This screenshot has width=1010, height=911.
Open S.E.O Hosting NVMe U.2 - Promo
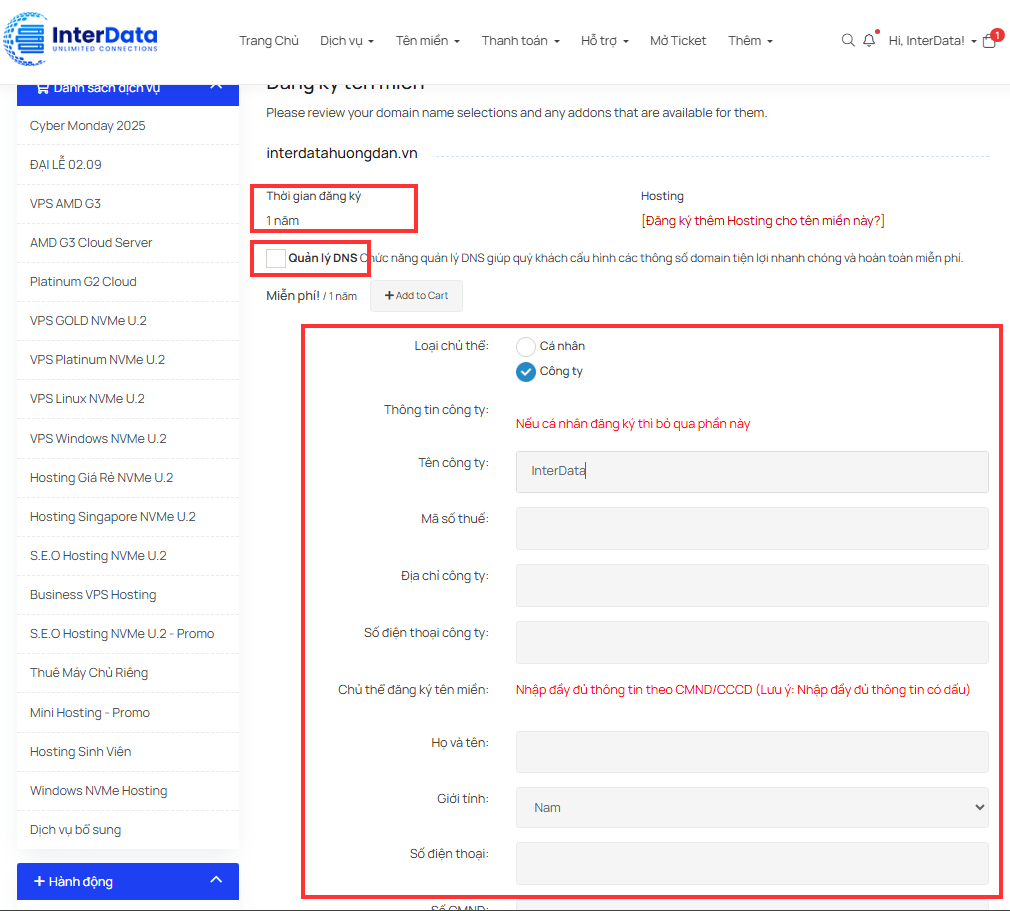(122, 634)
